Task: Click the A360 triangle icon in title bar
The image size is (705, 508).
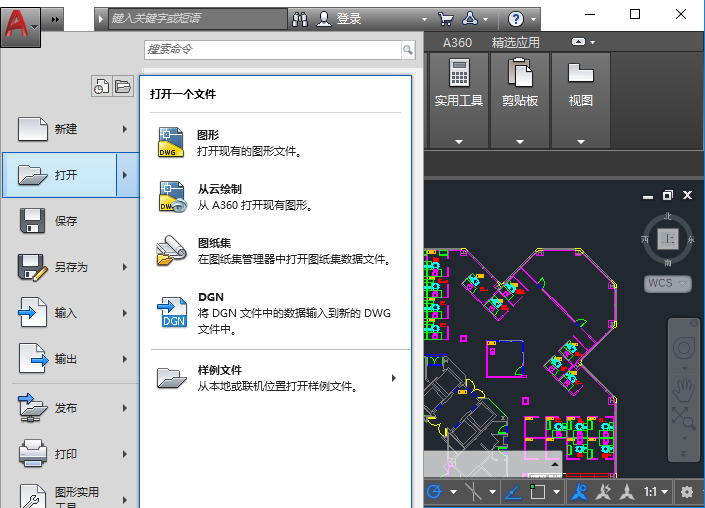Action: pos(470,19)
